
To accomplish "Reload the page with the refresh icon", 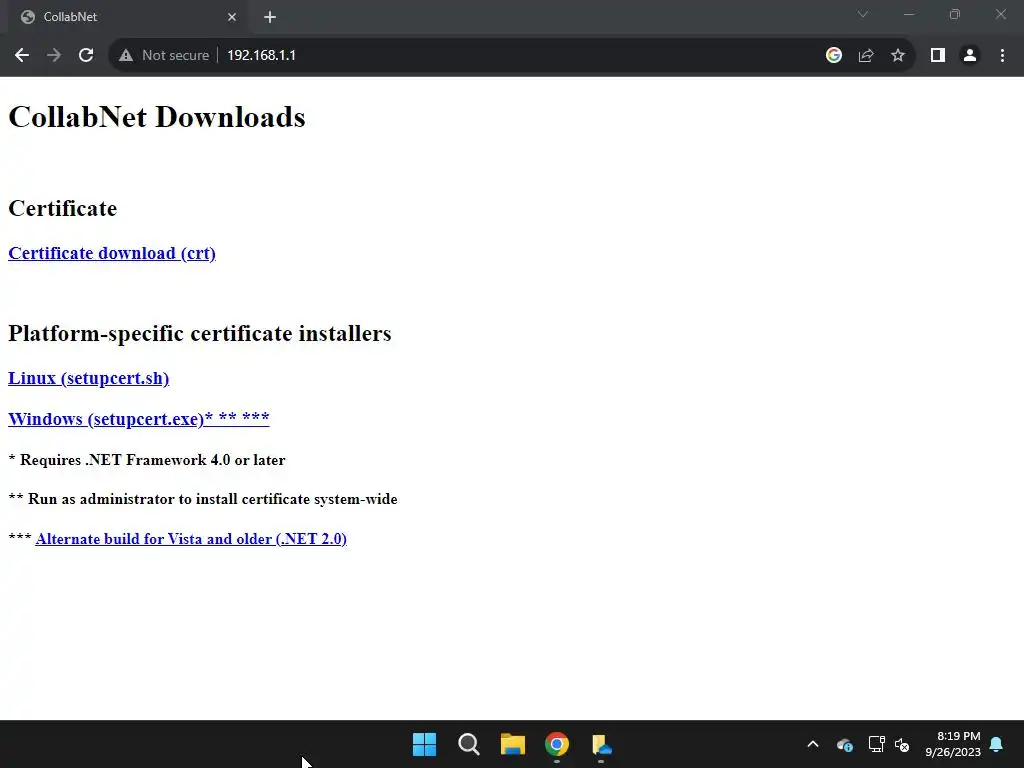I will pos(86,56).
